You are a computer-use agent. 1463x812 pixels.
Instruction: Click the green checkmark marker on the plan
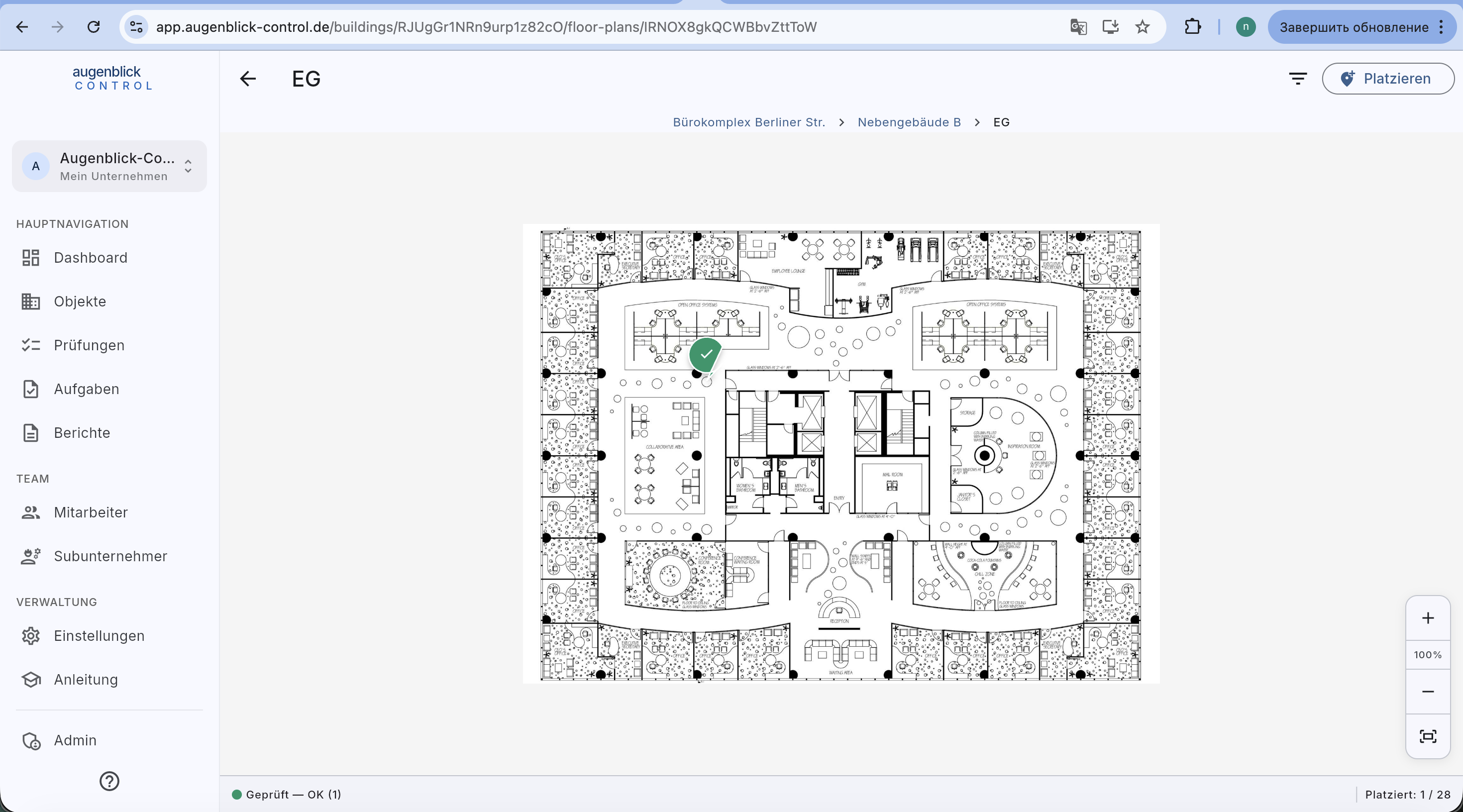706,354
